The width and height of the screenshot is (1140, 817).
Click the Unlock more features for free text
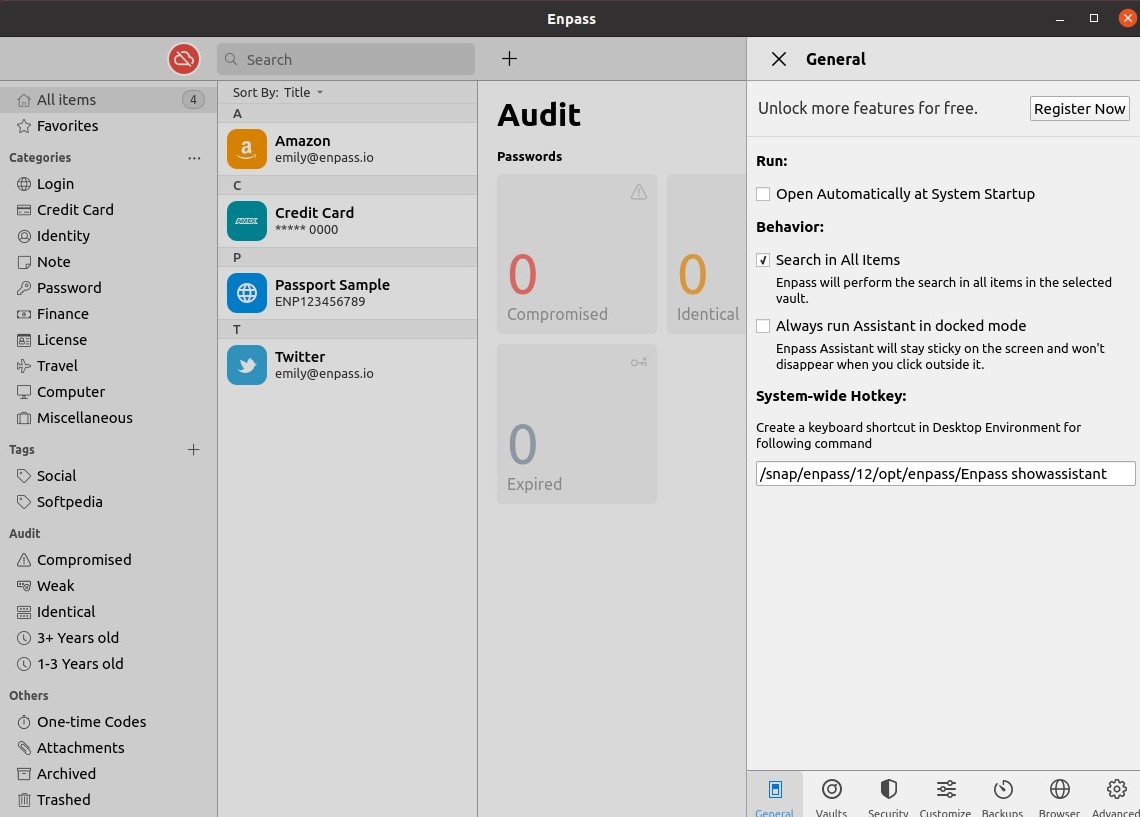click(x=867, y=108)
